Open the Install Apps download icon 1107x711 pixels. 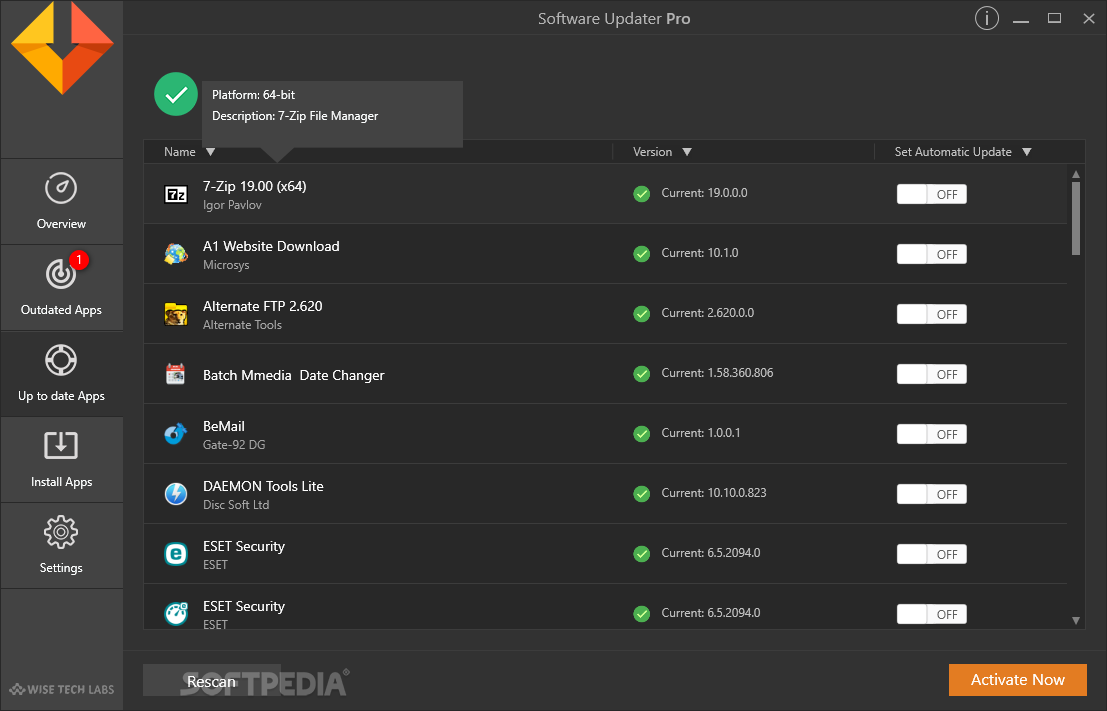[61, 446]
